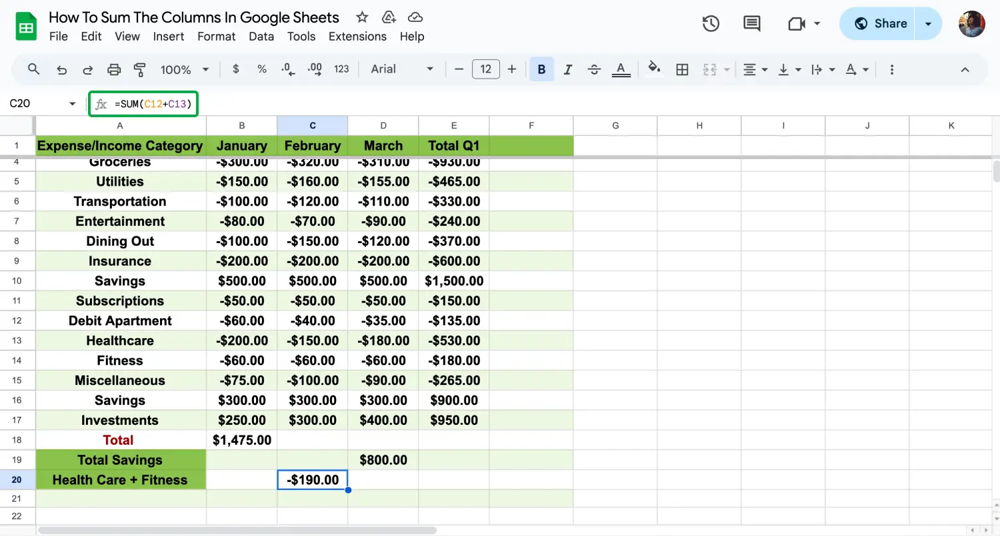
Task: Toggle strikethrough formatting
Action: coord(594,70)
